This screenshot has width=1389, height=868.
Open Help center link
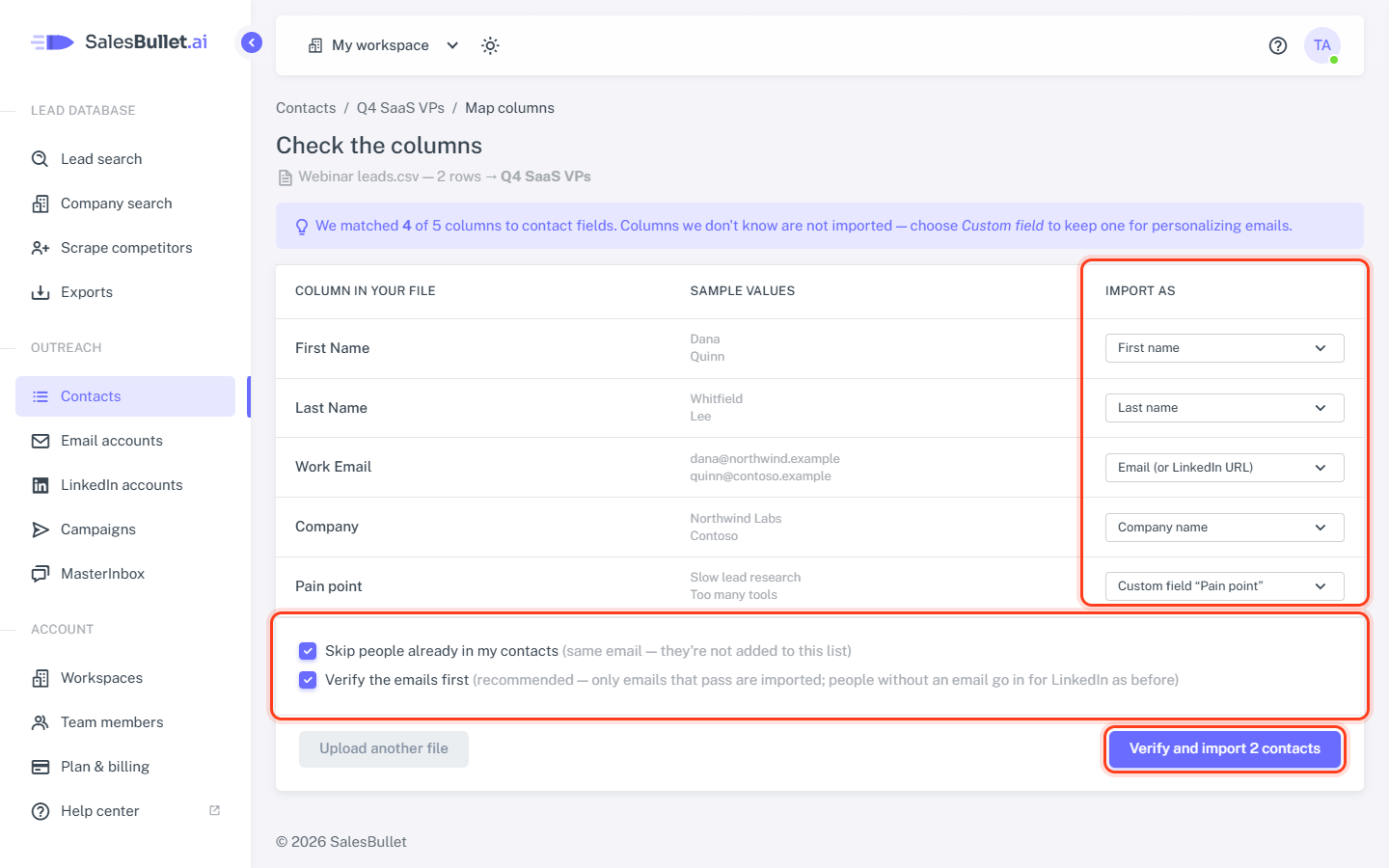click(x=125, y=811)
